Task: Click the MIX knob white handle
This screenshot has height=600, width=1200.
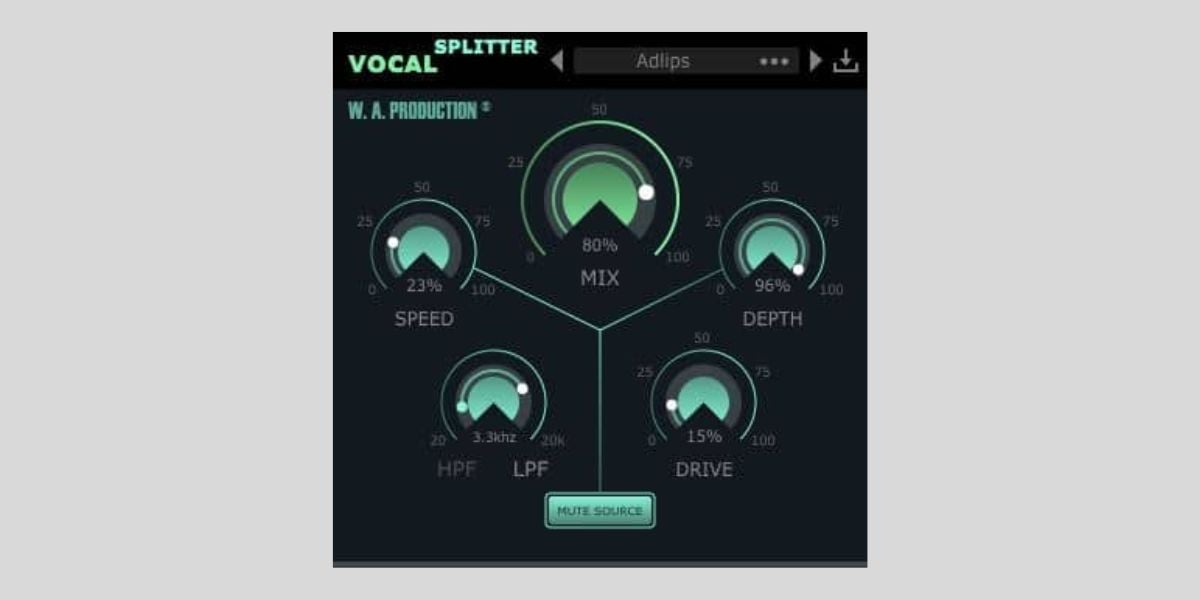Action: pyautogui.click(x=646, y=192)
